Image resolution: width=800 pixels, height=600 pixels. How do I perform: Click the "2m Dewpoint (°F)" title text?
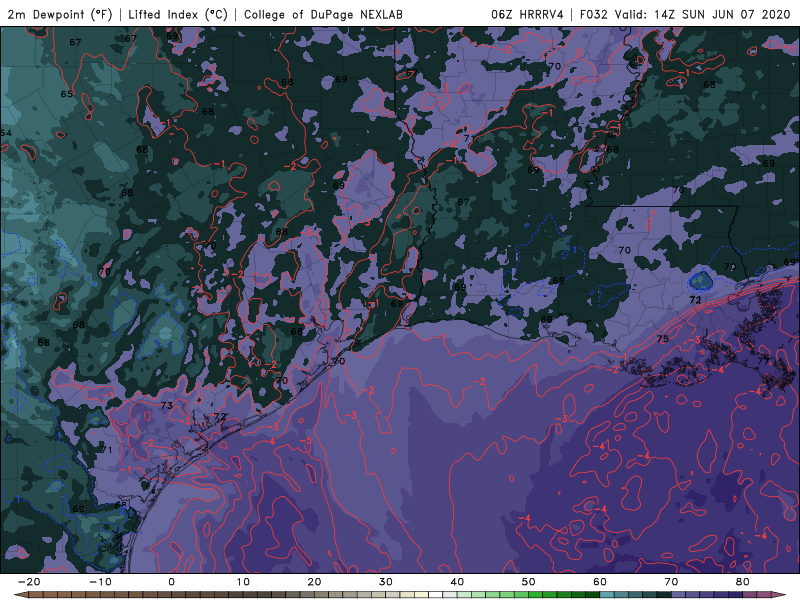point(60,14)
